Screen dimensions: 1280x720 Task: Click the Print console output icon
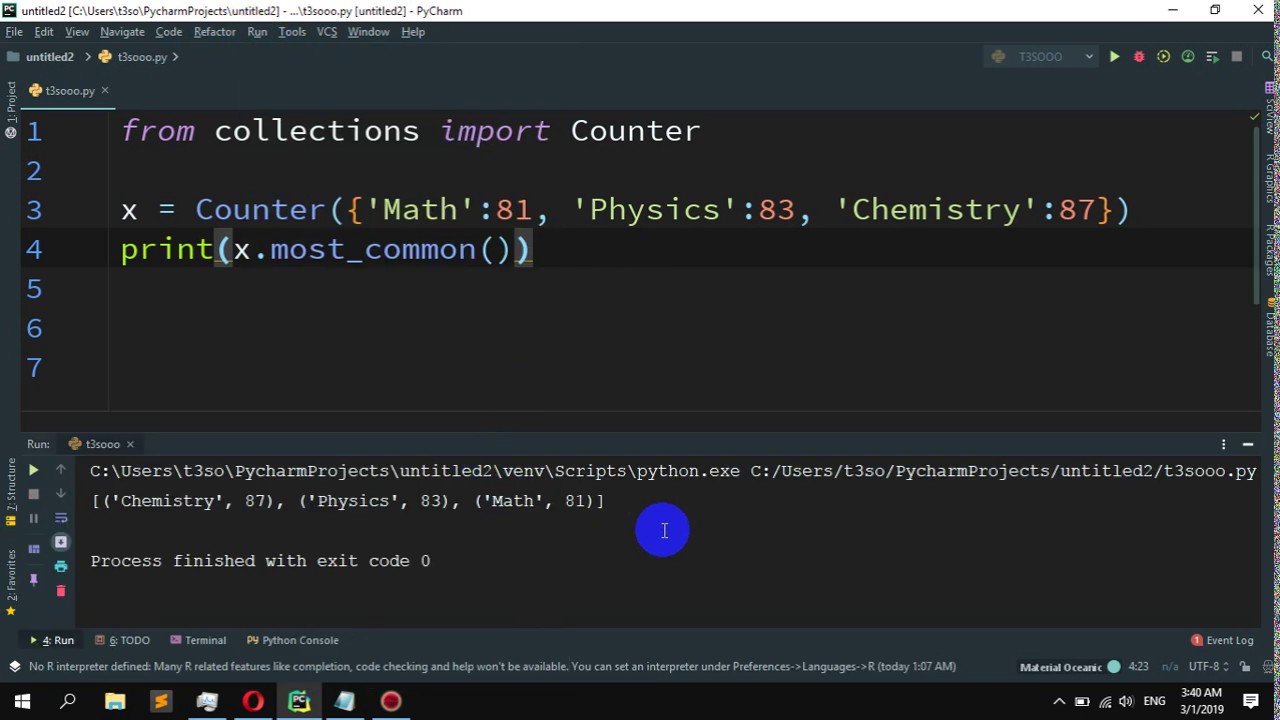point(61,566)
